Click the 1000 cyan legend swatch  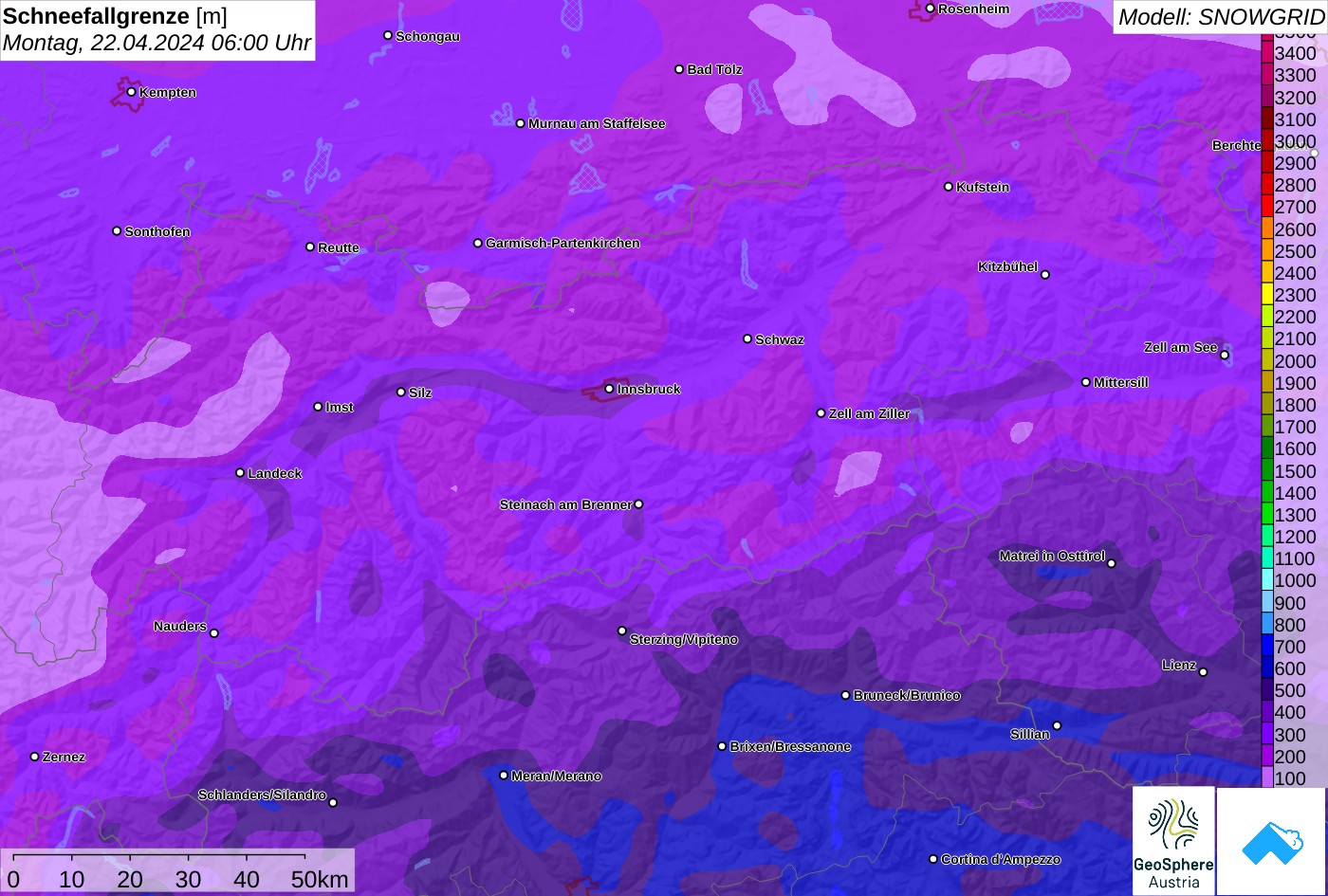coord(1267,580)
